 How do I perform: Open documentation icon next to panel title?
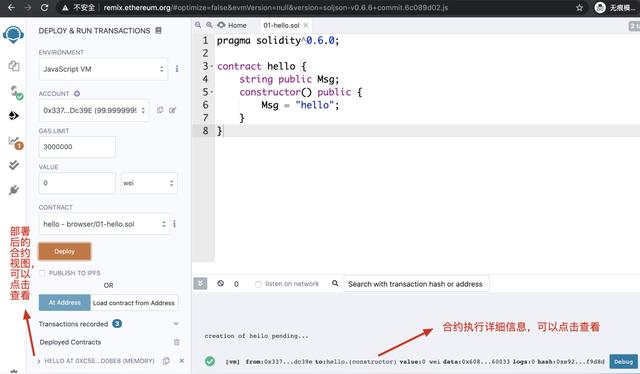158,31
